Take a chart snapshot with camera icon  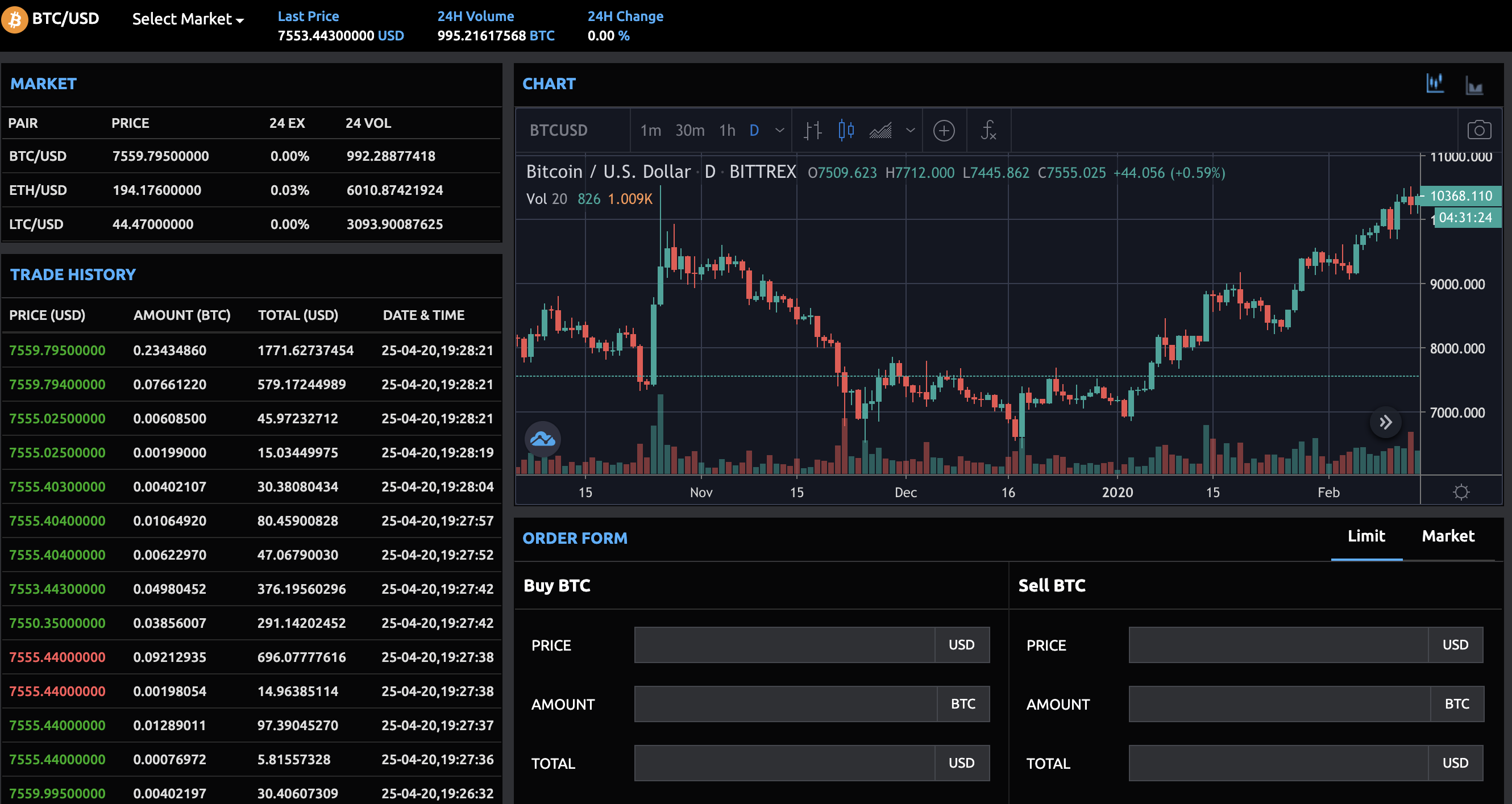click(x=1479, y=130)
